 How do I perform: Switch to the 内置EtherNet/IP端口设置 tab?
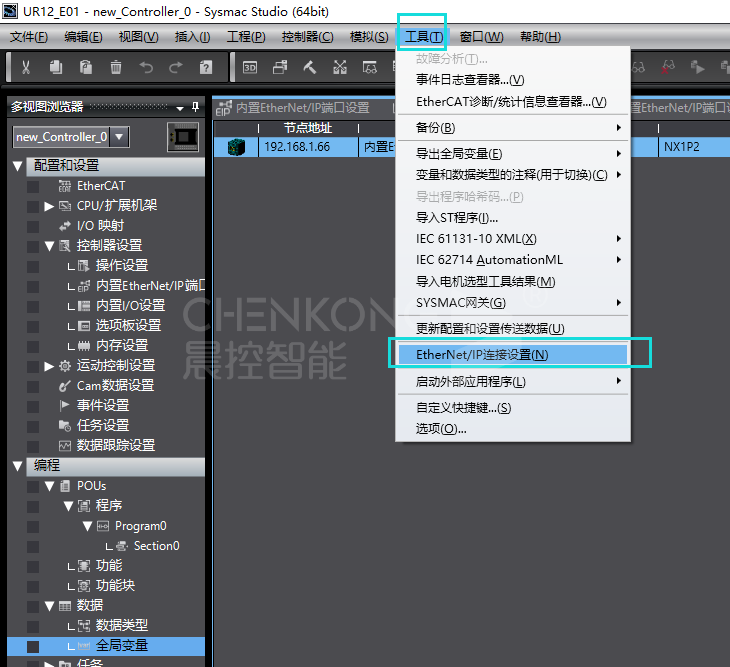click(x=301, y=107)
